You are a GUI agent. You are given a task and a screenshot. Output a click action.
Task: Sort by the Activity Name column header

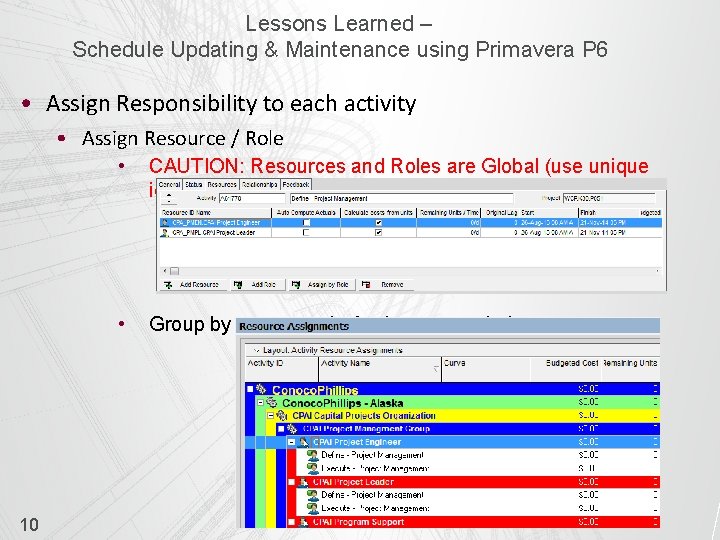[380, 369]
